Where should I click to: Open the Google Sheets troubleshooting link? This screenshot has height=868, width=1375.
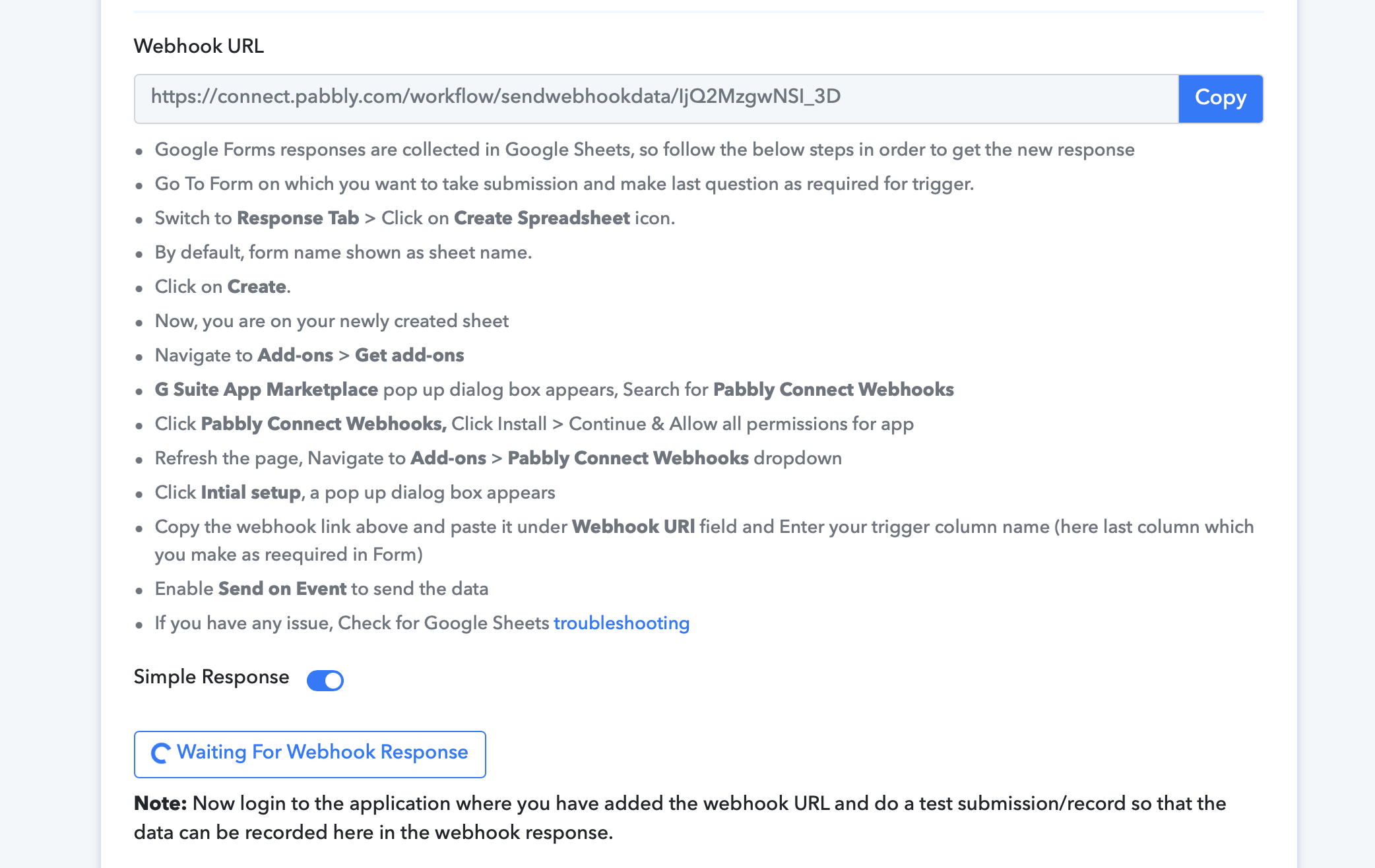(x=622, y=623)
